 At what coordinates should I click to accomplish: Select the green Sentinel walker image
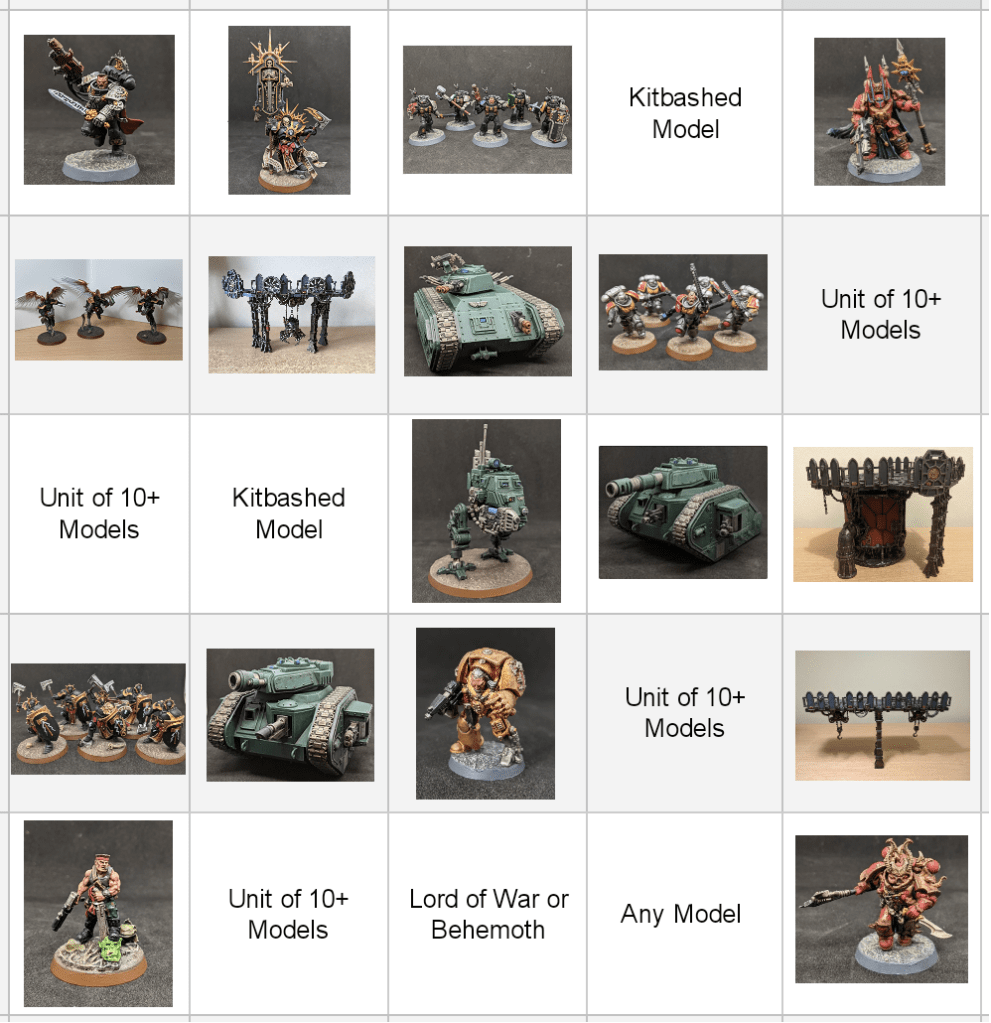tap(486, 511)
